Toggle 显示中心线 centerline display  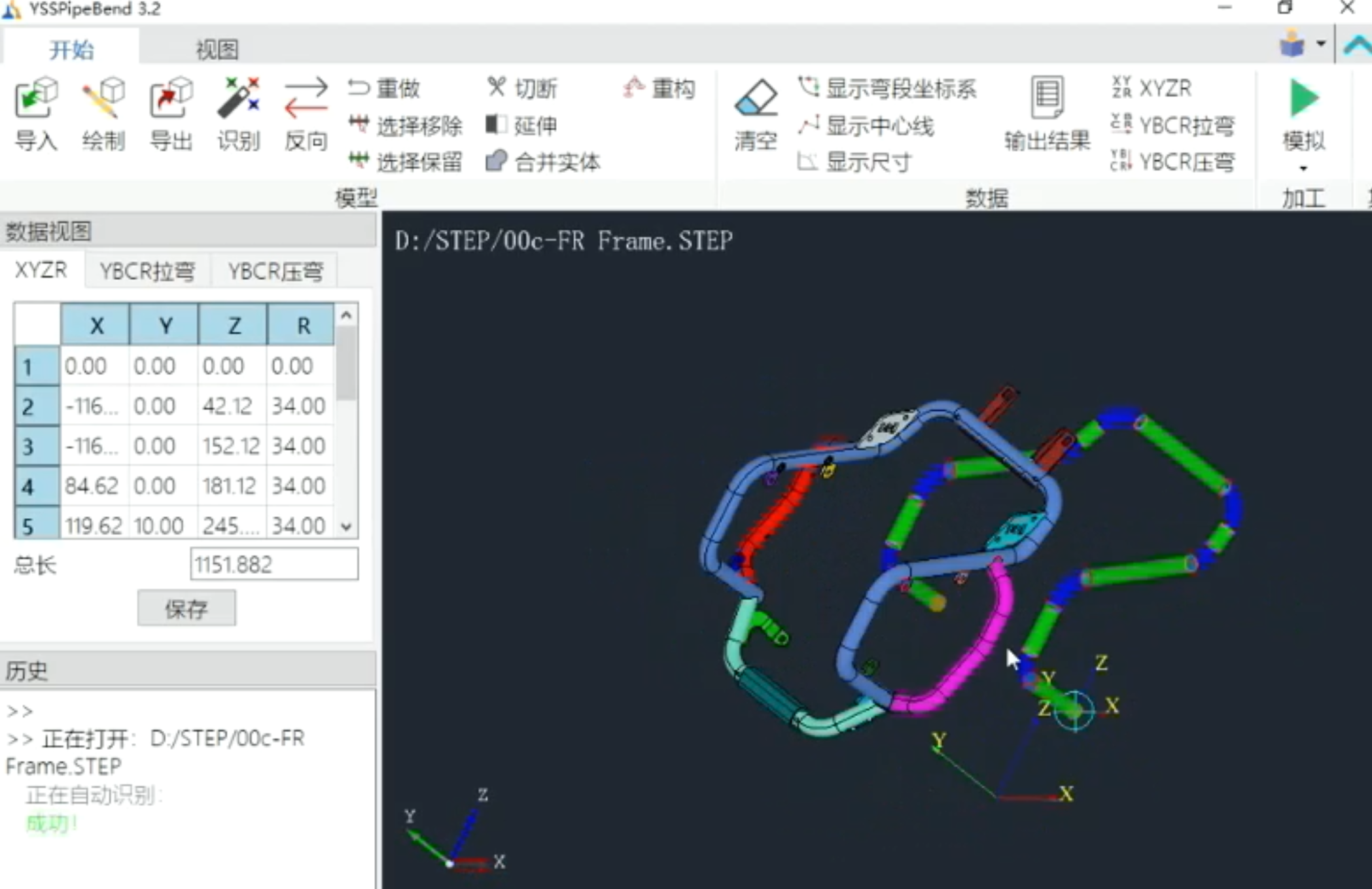(x=866, y=125)
